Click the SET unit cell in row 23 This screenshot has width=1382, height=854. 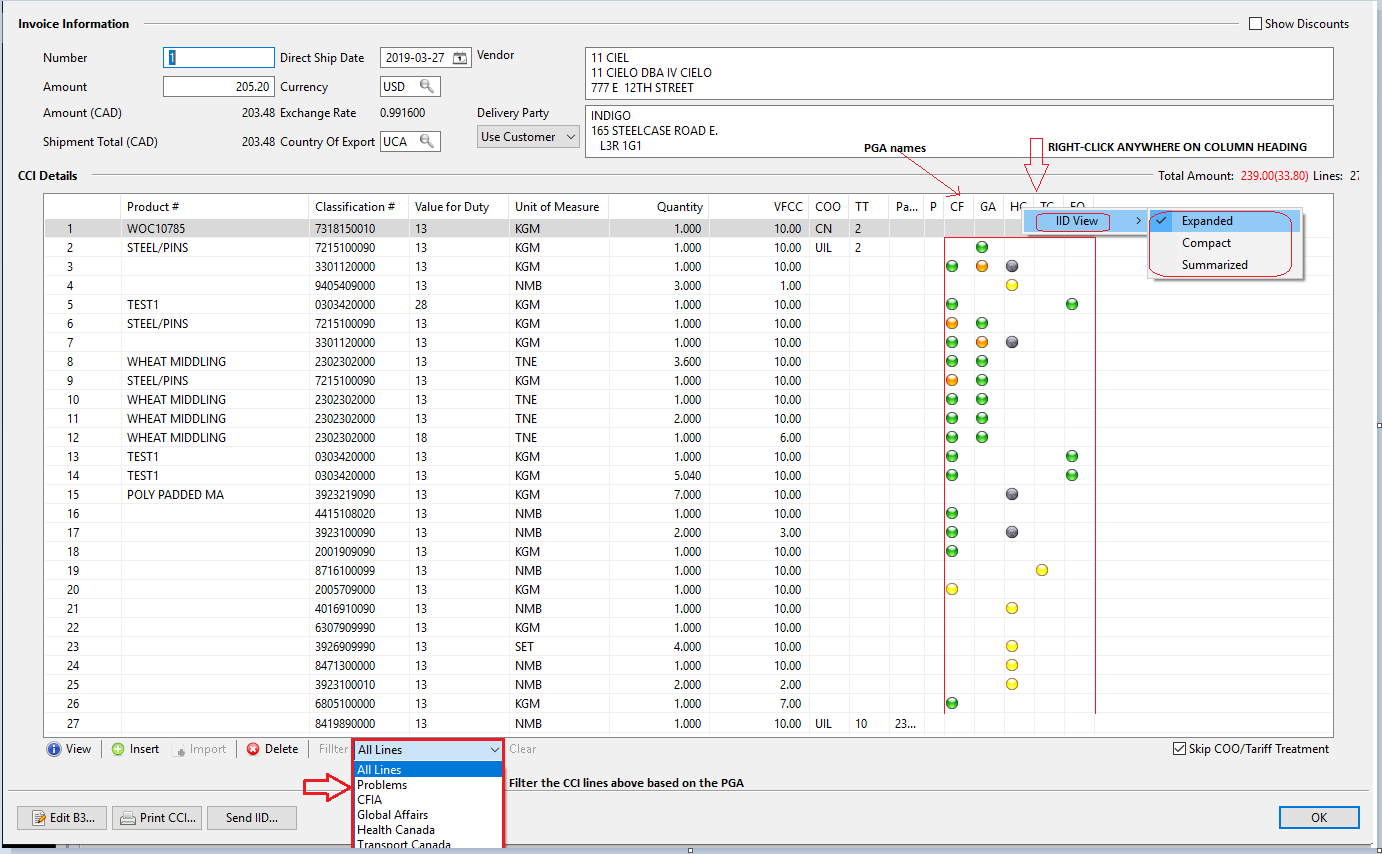pos(558,646)
